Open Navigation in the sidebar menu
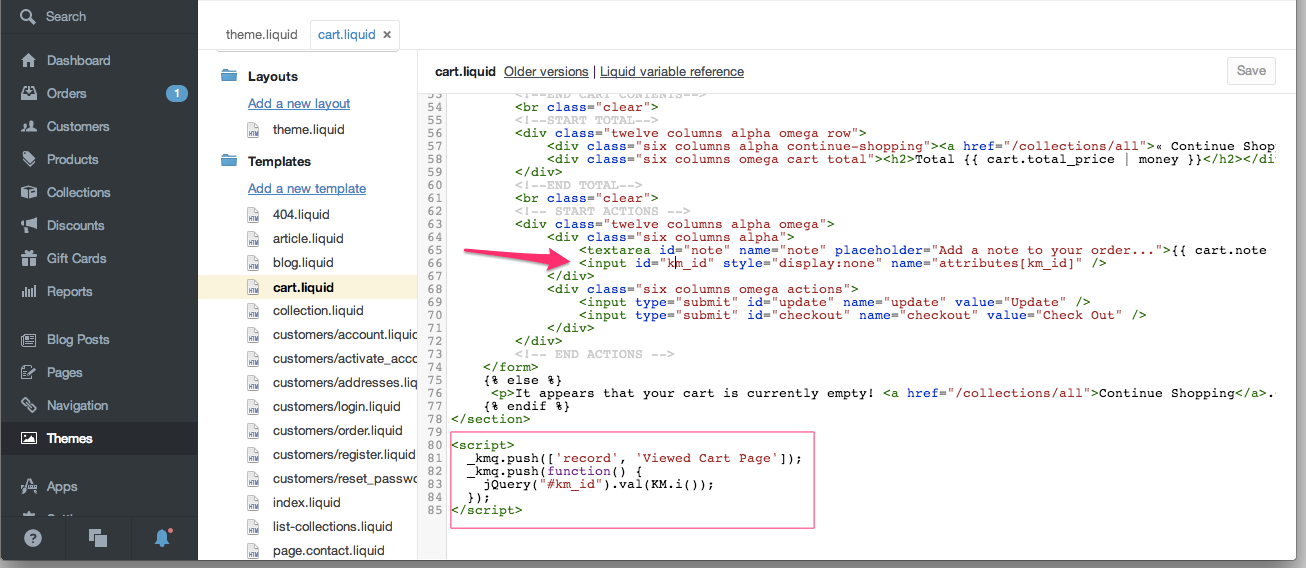Viewport: 1306px width, 568px height. [77, 406]
